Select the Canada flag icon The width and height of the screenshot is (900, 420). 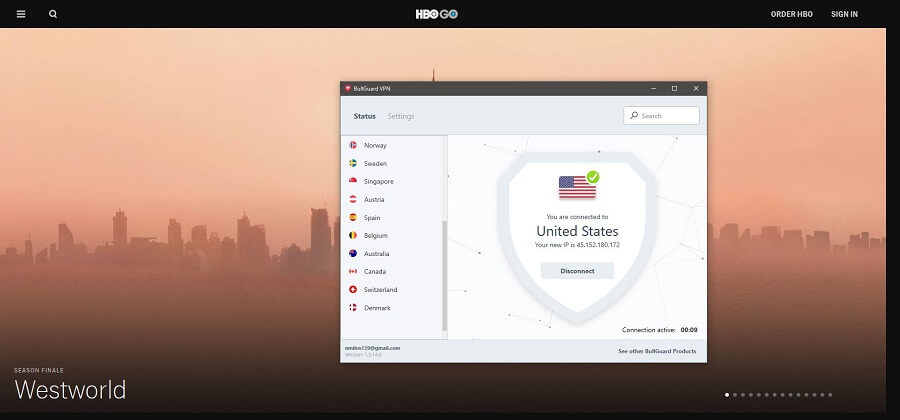pyautogui.click(x=353, y=271)
